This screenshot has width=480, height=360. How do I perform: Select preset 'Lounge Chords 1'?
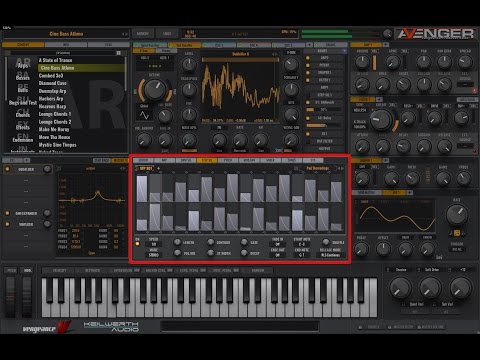55,114
